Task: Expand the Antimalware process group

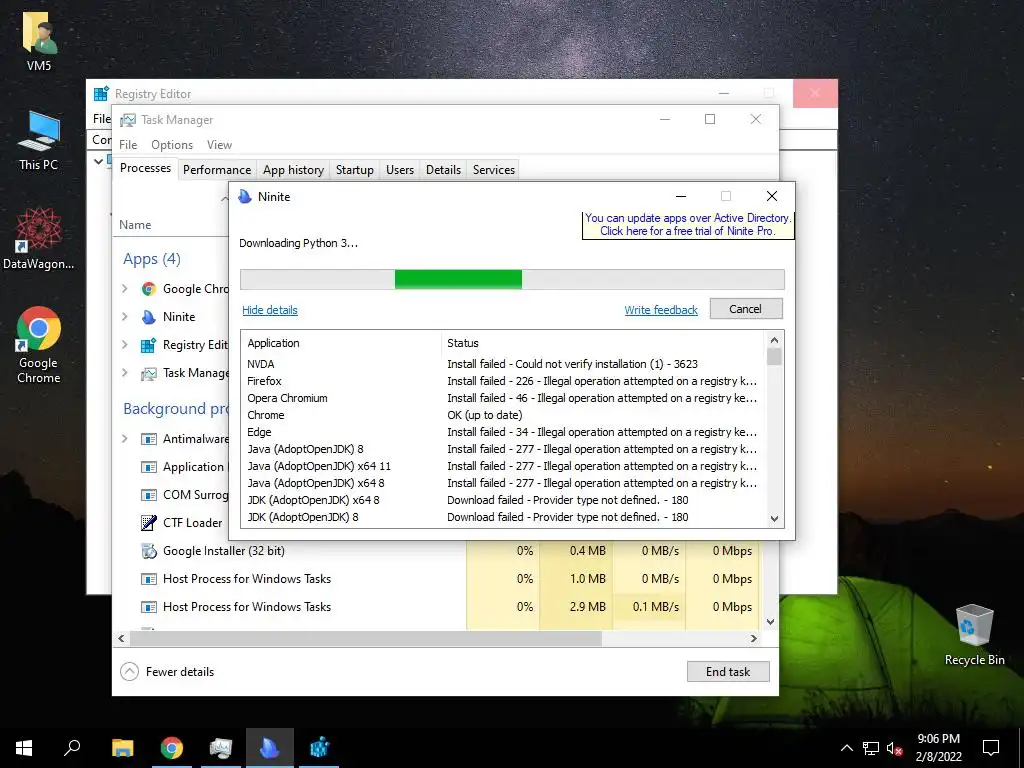Action: 125,439
